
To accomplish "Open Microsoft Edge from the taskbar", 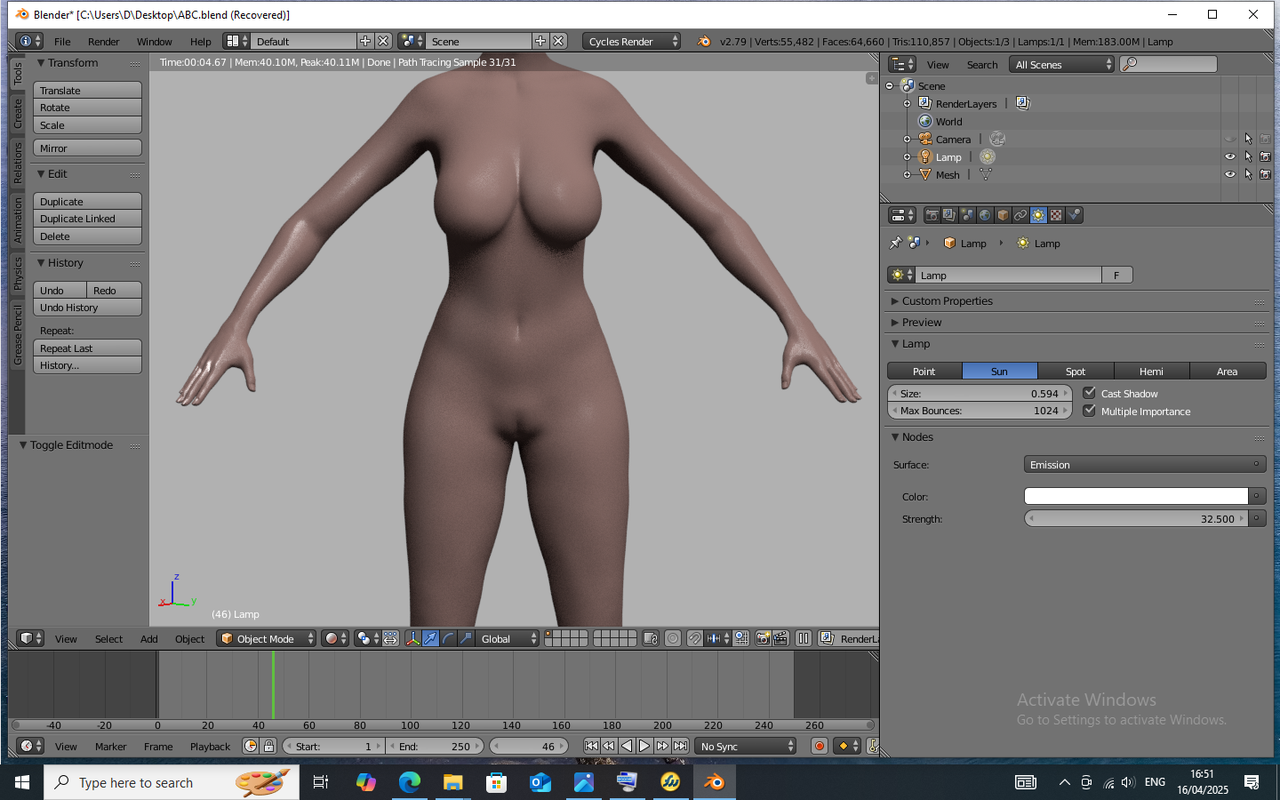I will (x=410, y=782).
